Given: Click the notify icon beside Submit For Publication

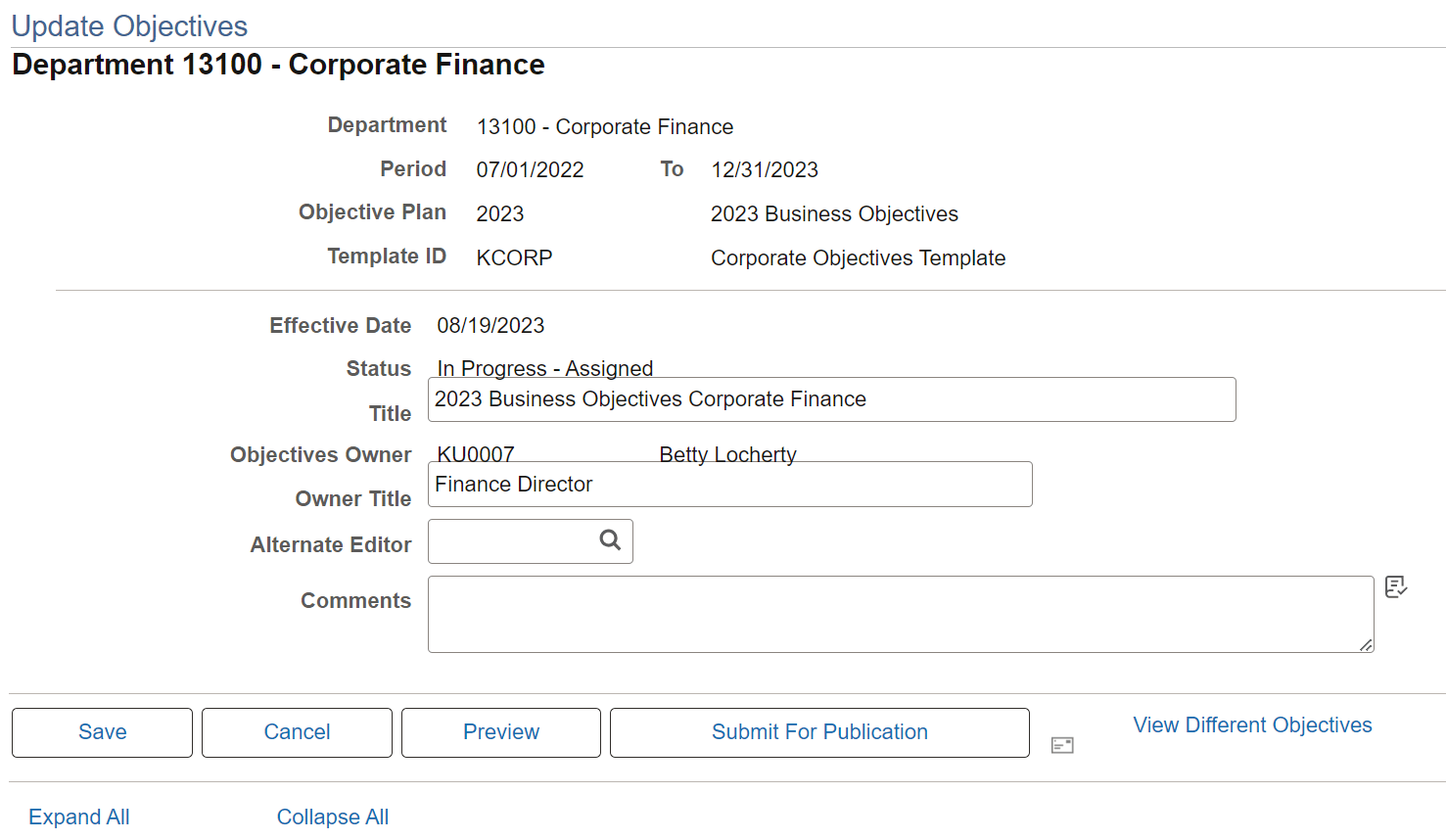Looking at the screenshot, I should coord(1062,746).
